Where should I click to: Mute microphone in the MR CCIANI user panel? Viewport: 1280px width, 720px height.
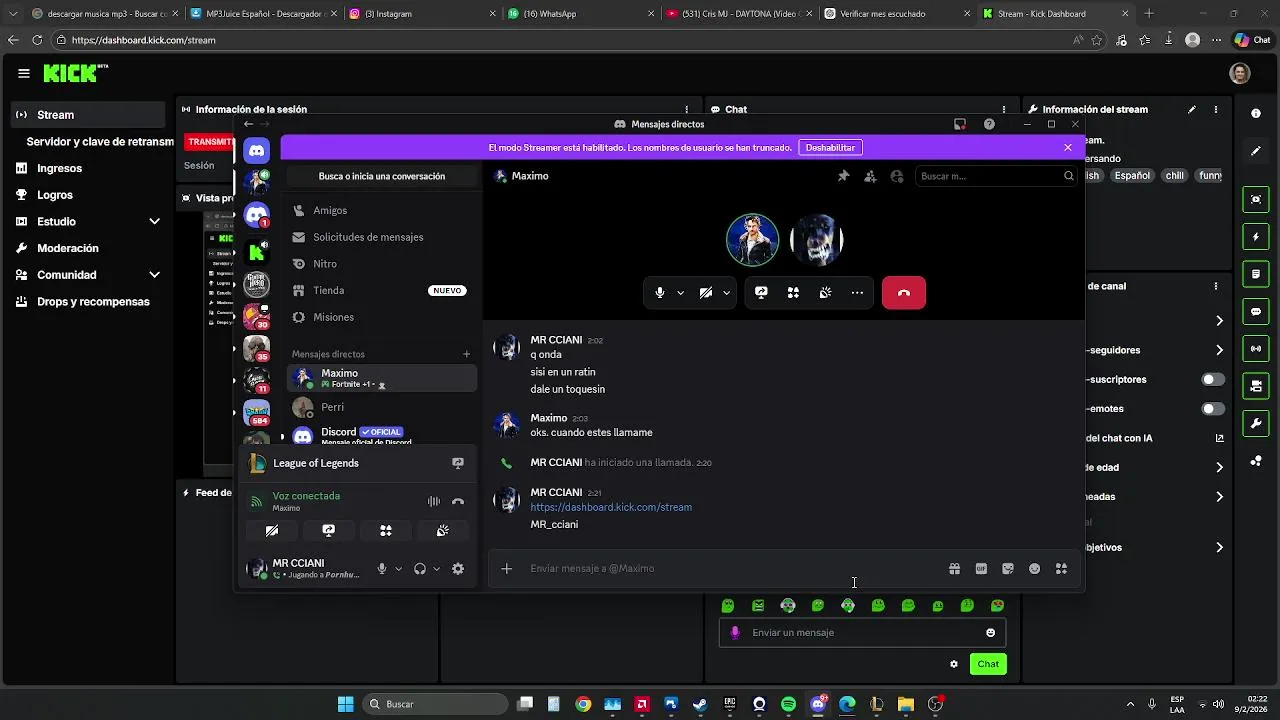pos(381,569)
